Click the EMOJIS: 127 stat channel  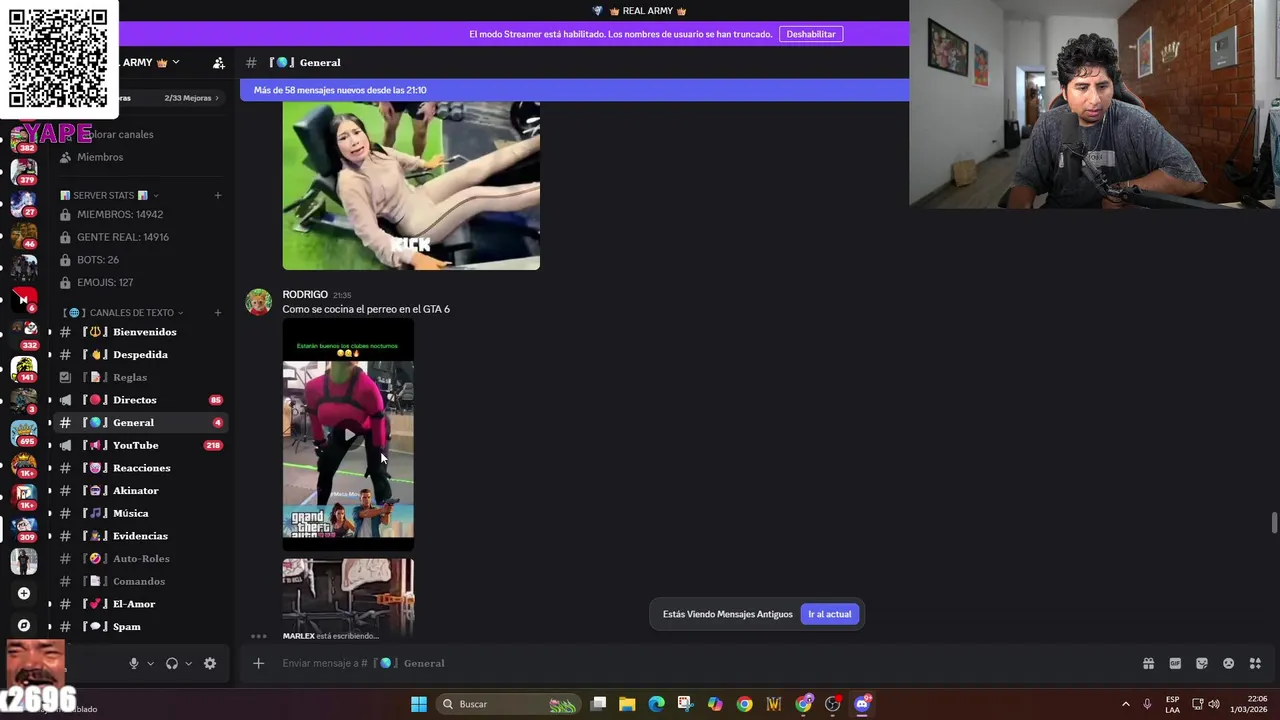[140, 282]
